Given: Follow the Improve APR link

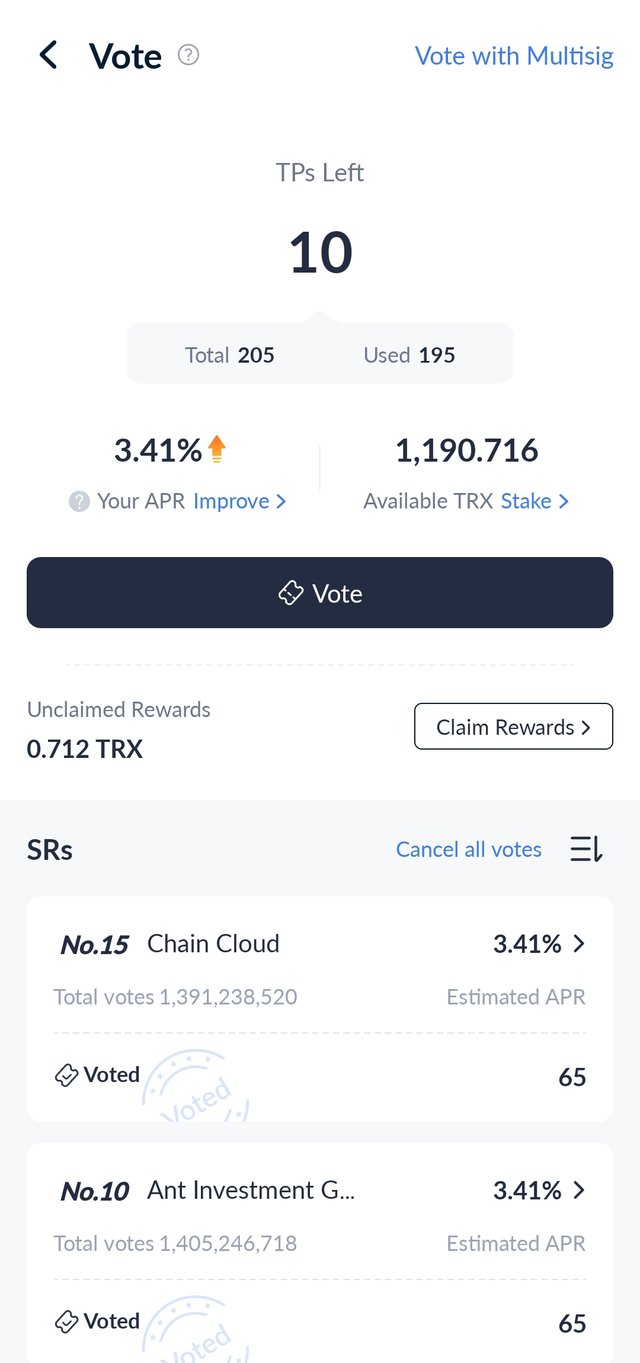Looking at the screenshot, I should 240,501.
